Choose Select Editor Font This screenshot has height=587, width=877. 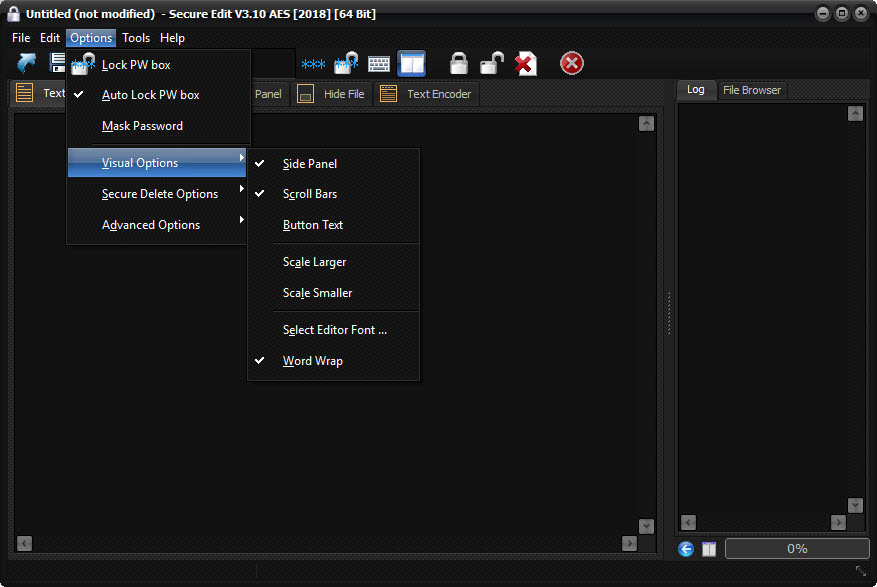click(x=333, y=330)
